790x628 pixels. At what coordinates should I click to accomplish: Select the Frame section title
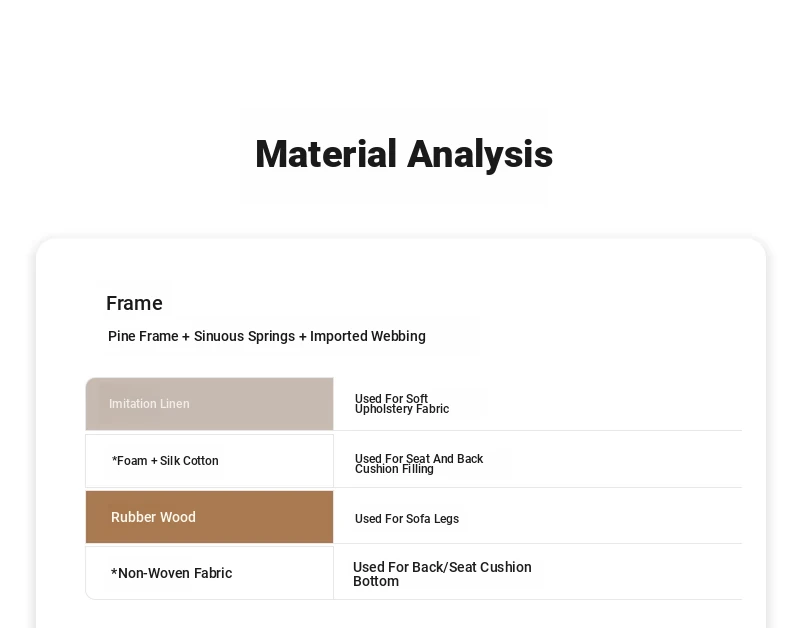coord(135,303)
